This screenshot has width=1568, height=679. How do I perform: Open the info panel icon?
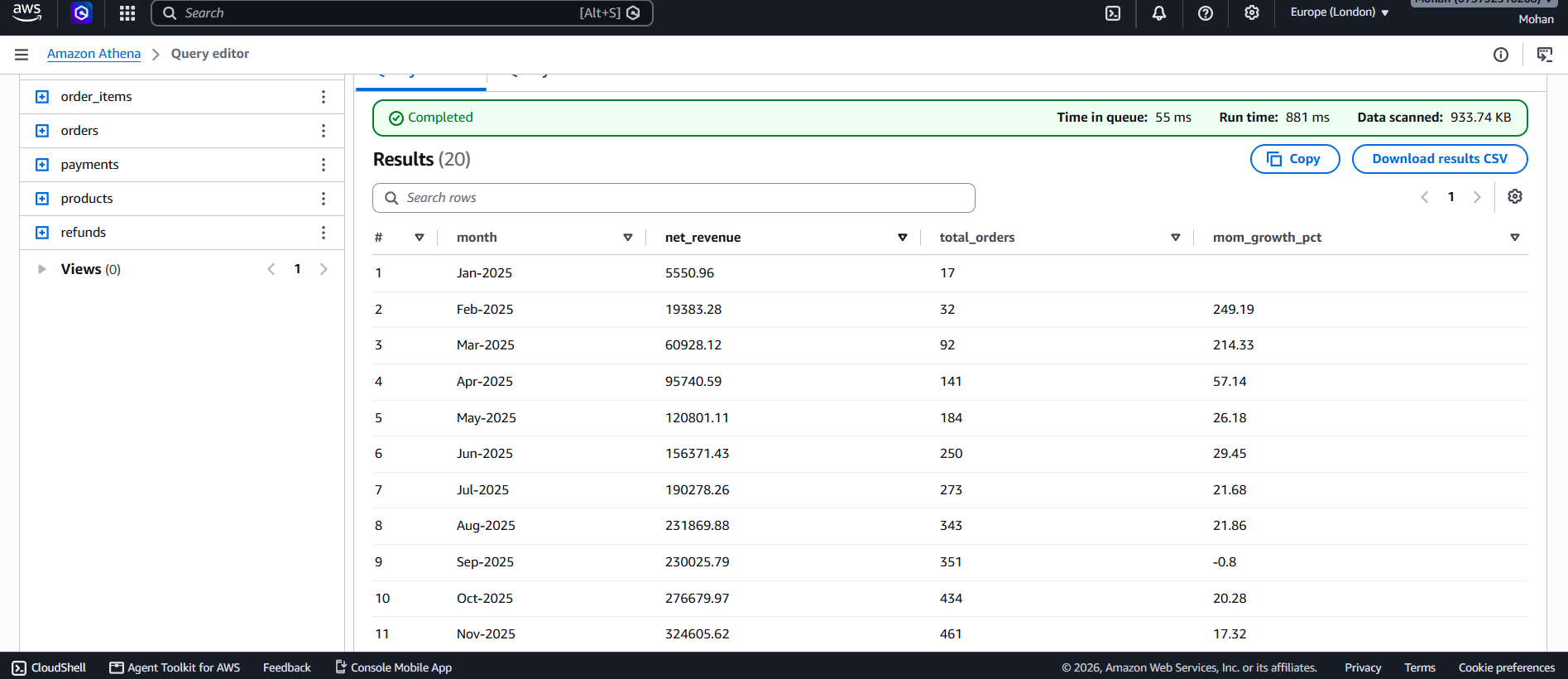[x=1501, y=55]
